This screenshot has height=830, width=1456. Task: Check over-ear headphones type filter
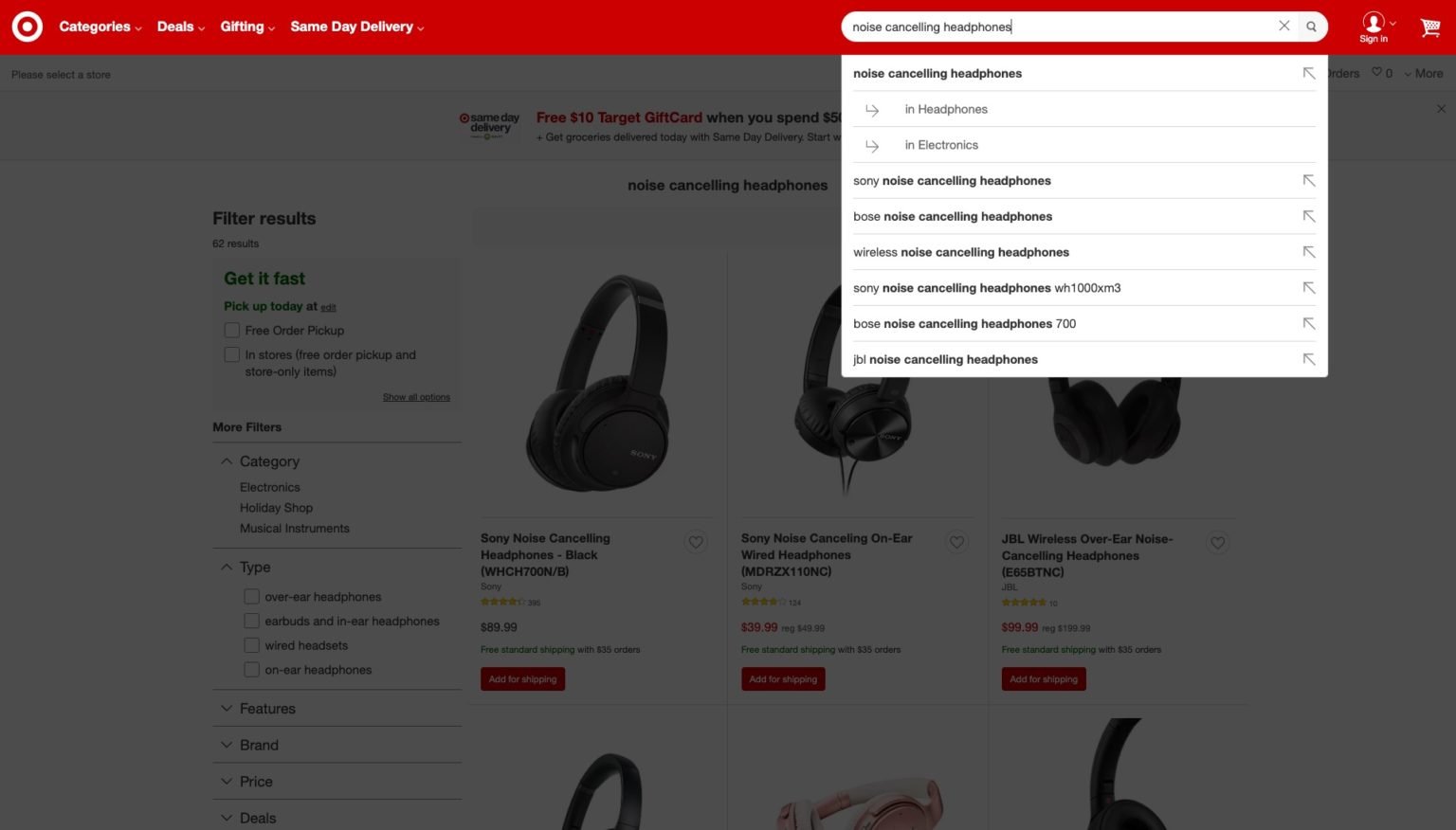tap(251, 597)
